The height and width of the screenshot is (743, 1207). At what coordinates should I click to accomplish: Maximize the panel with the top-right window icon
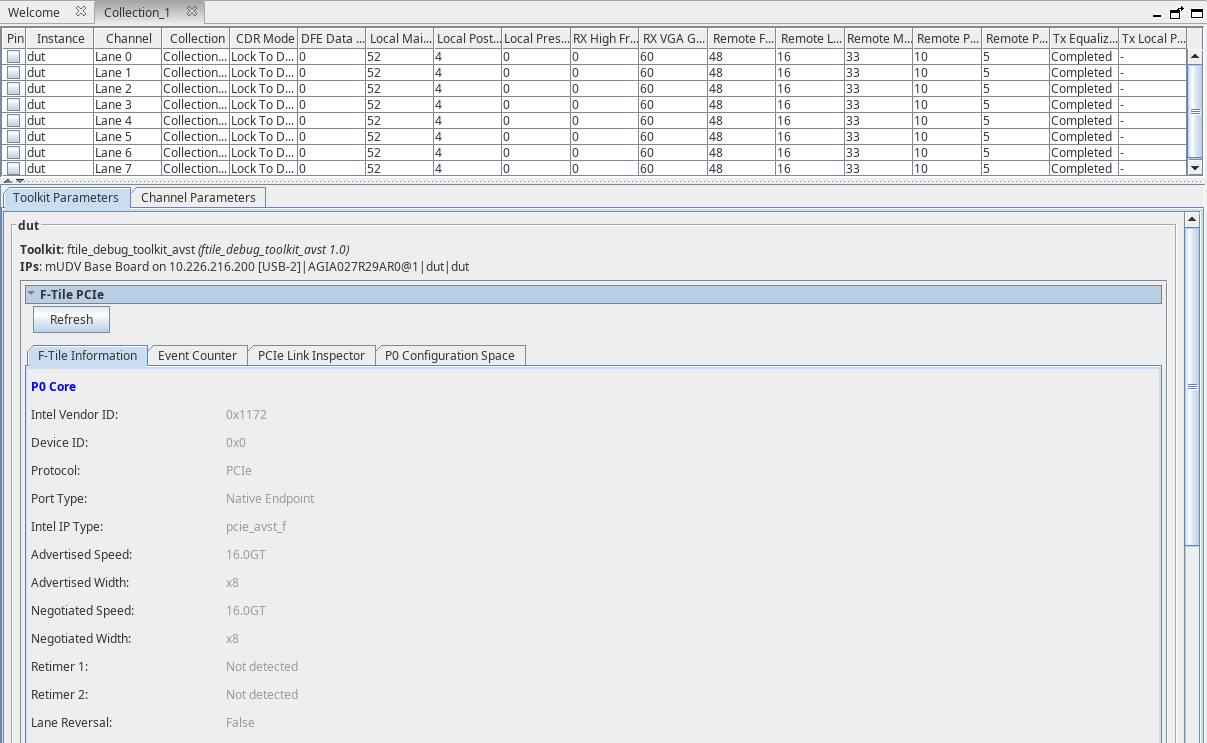(x=1195, y=13)
